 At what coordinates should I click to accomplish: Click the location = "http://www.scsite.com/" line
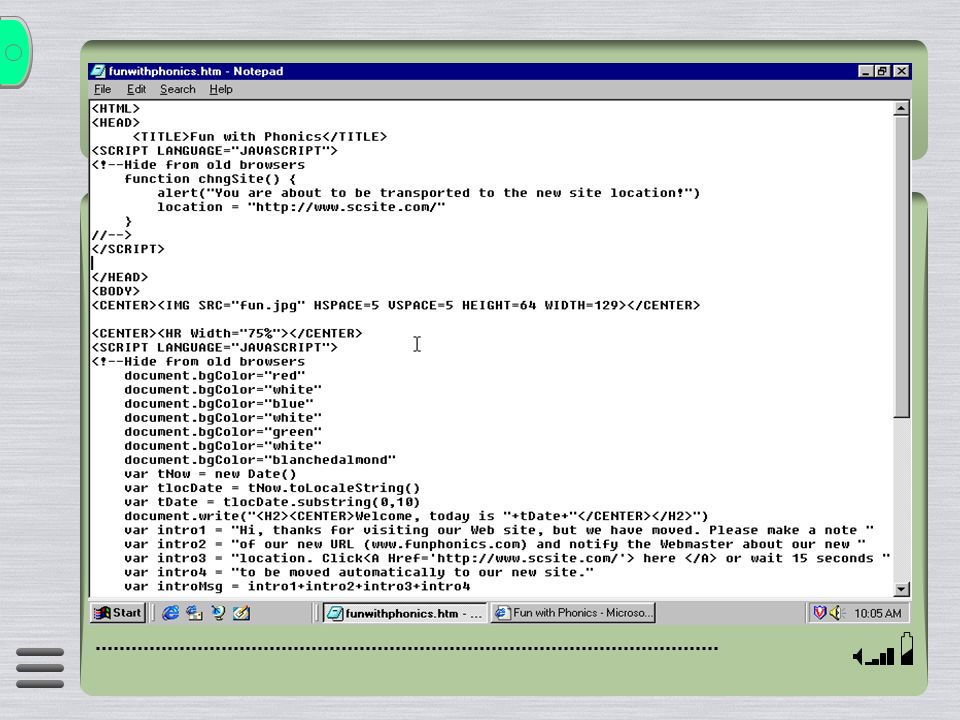pos(301,207)
